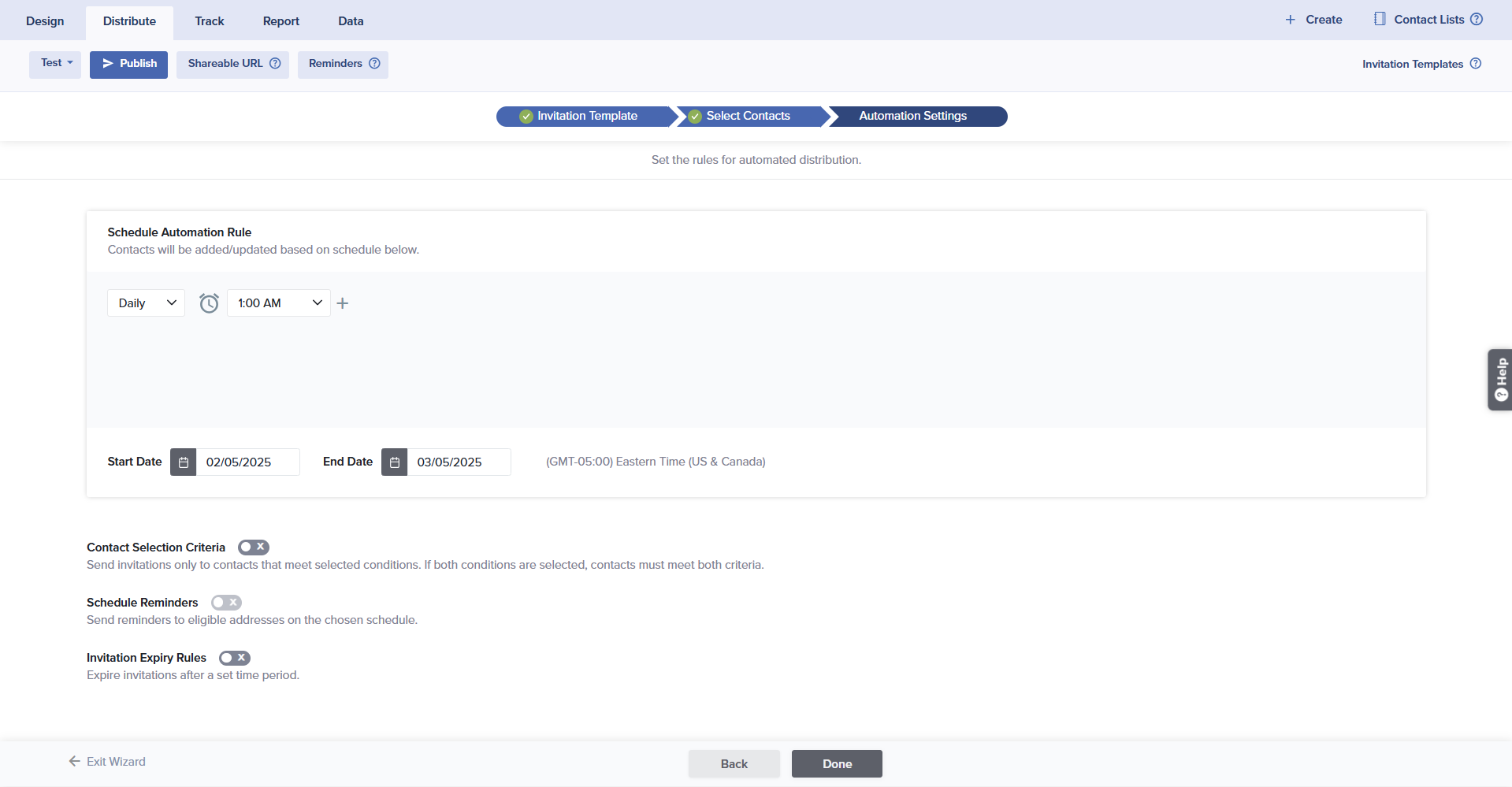Click help icon next to Reminders
Viewport: 1512px width, 787px height.
click(x=374, y=64)
